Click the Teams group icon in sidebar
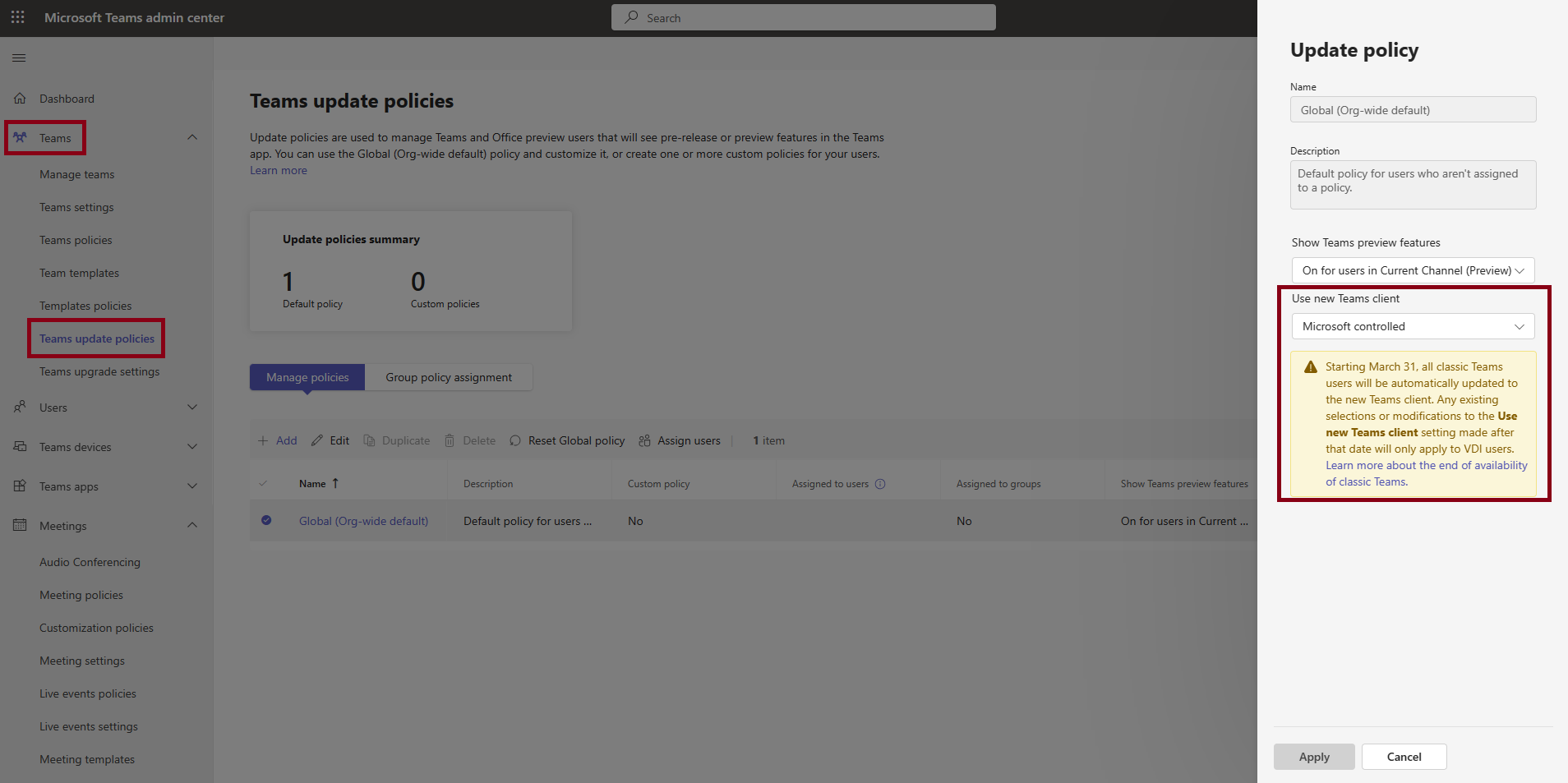 20,137
